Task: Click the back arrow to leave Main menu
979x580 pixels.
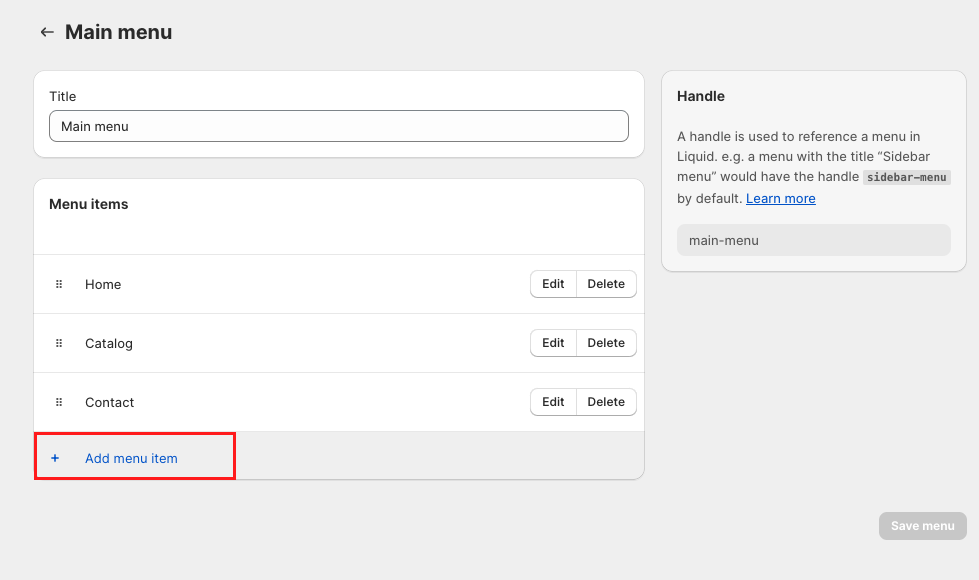Action: [46, 31]
